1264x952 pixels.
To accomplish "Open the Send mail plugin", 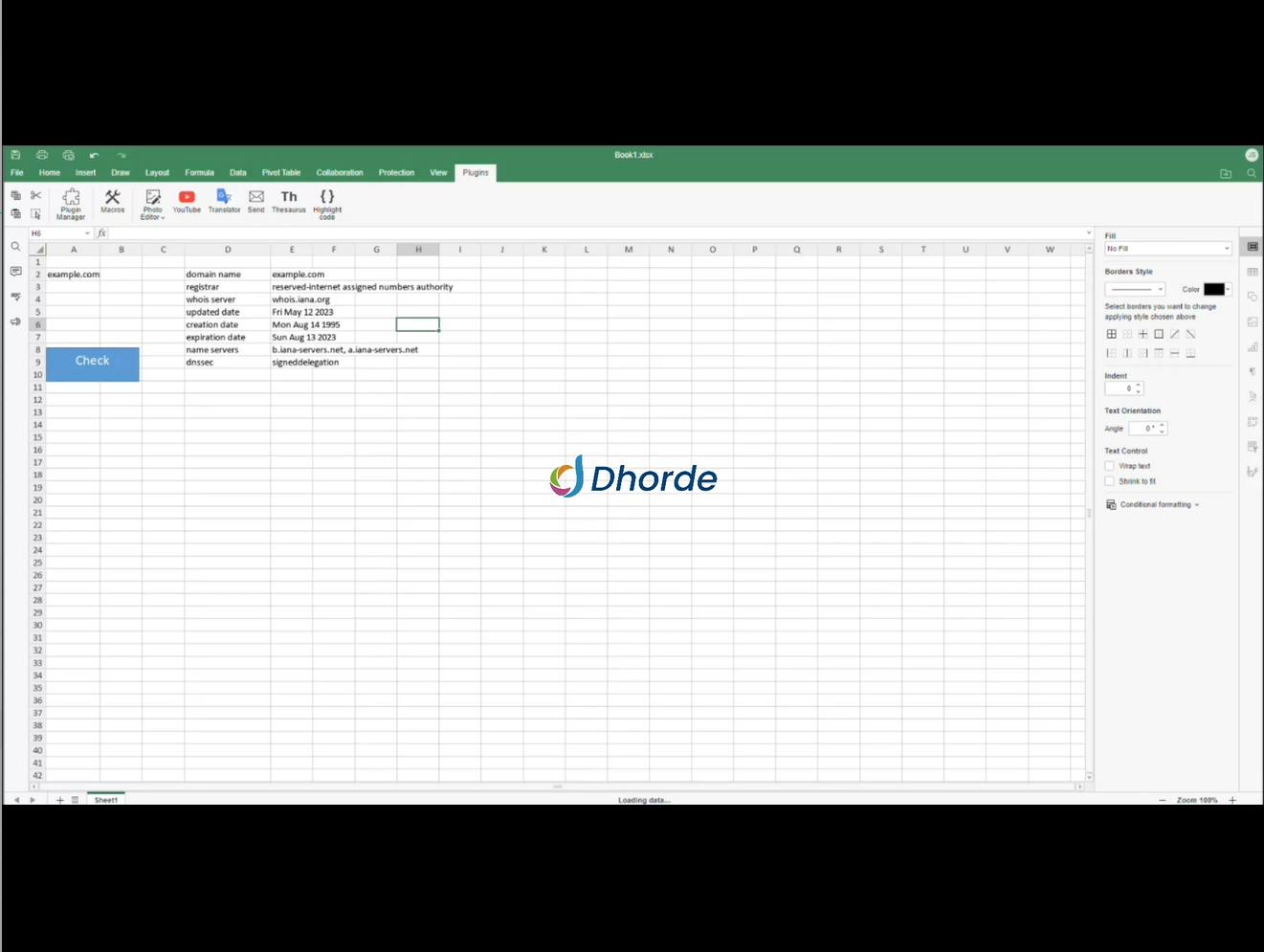I will coord(255,201).
